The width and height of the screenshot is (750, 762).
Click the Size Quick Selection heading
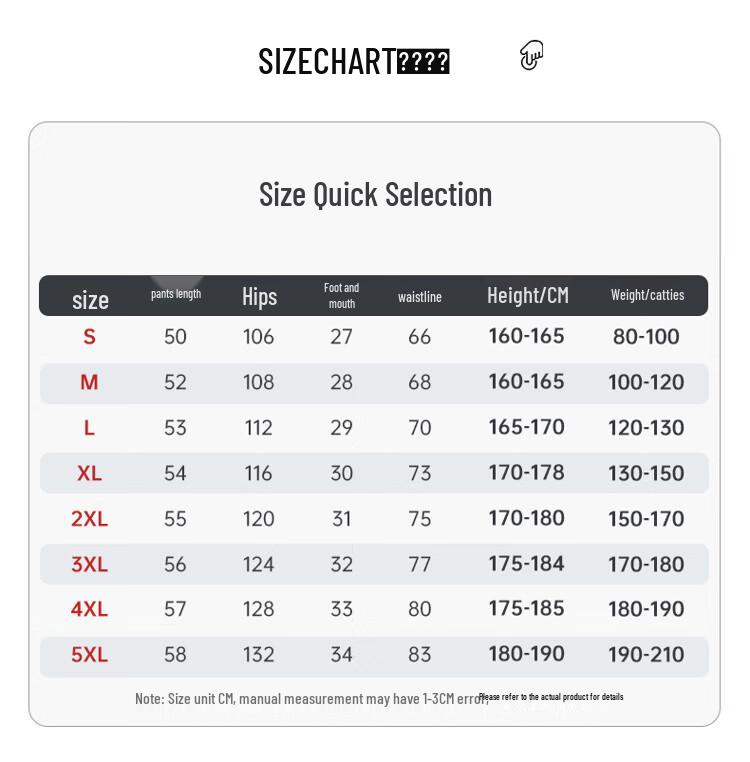tap(375, 193)
